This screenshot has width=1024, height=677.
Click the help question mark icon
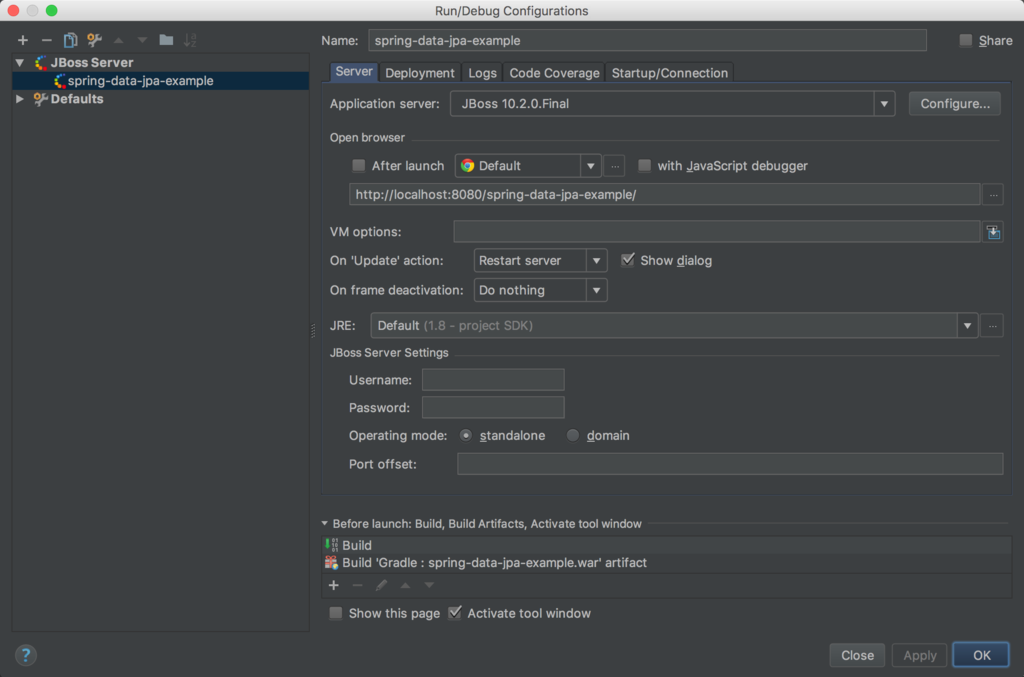click(25, 655)
